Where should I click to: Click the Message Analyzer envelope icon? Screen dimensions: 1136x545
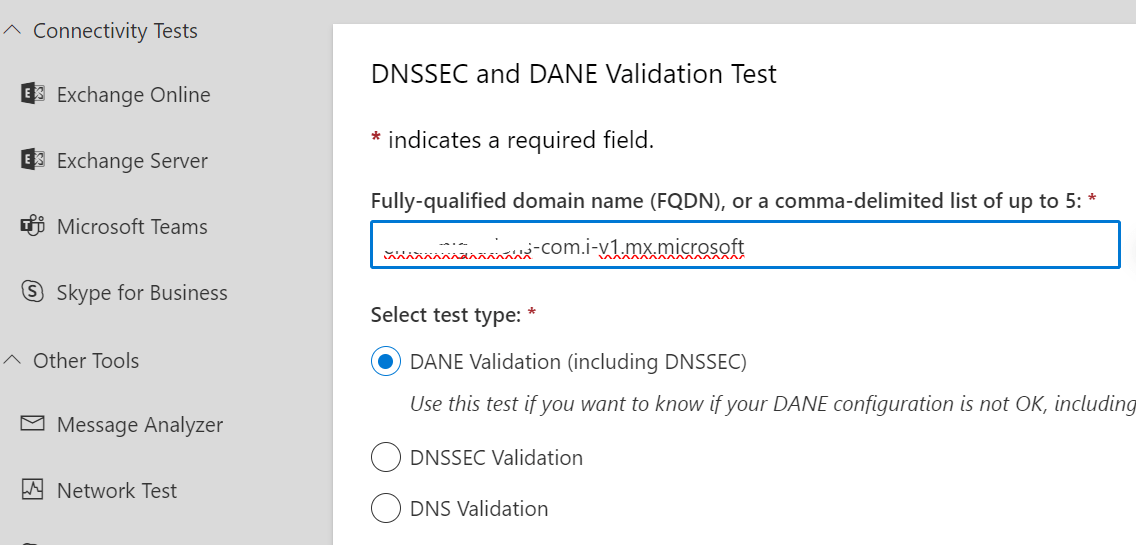(33, 423)
